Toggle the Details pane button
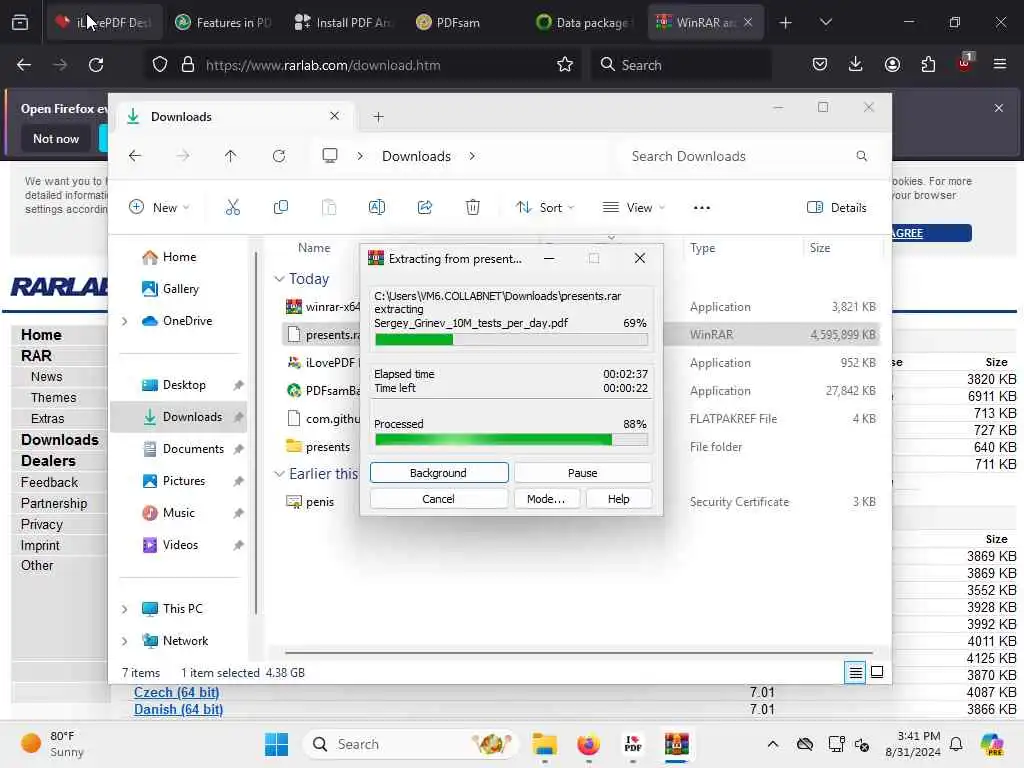 click(837, 208)
